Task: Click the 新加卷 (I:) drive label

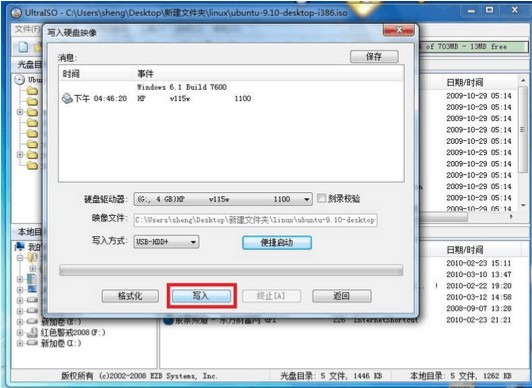Action: (61, 343)
